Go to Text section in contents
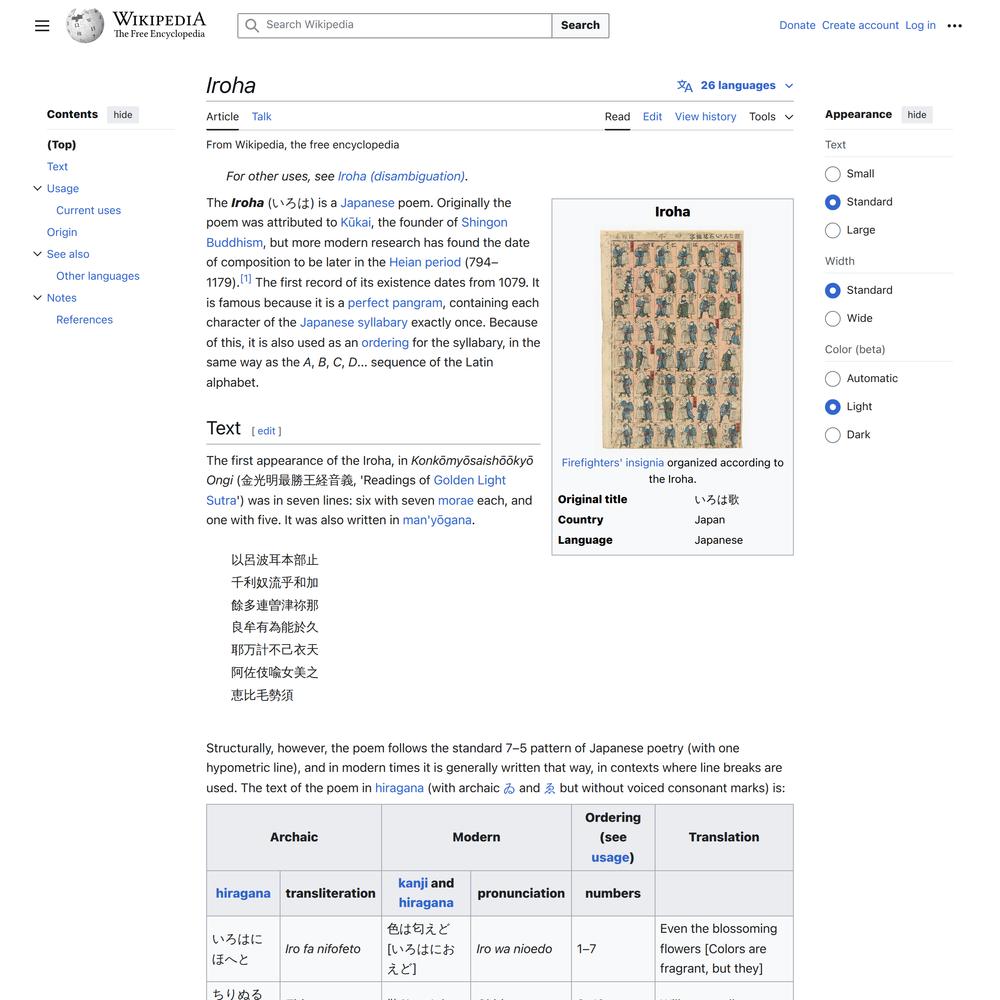The image size is (1000, 1000). pos(57,166)
